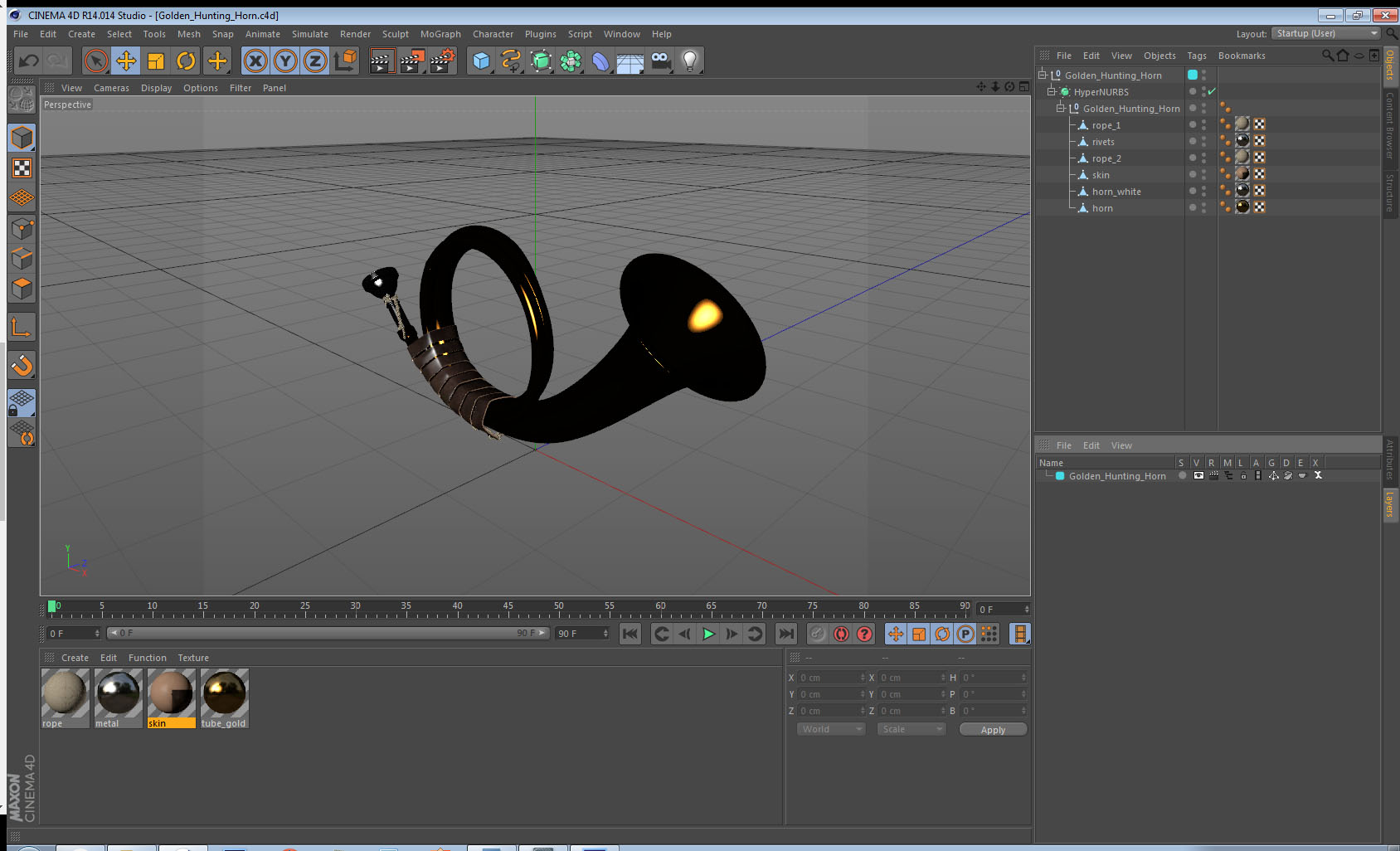Image resolution: width=1400 pixels, height=851 pixels.
Task: Add a camera object
Action: (x=660, y=61)
